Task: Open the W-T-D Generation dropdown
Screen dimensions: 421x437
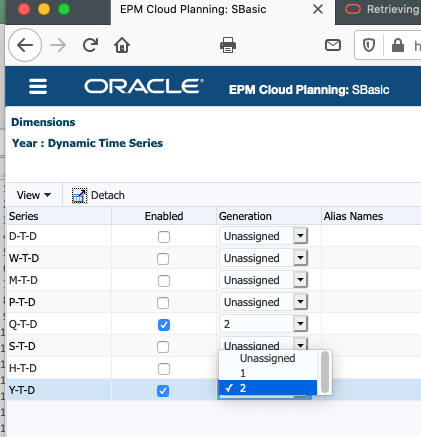Action: [263, 258]
